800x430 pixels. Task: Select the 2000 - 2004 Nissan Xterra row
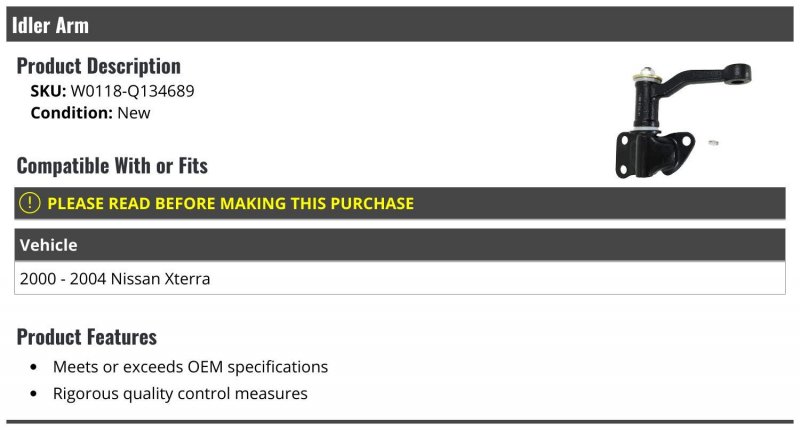click(399, 279)
